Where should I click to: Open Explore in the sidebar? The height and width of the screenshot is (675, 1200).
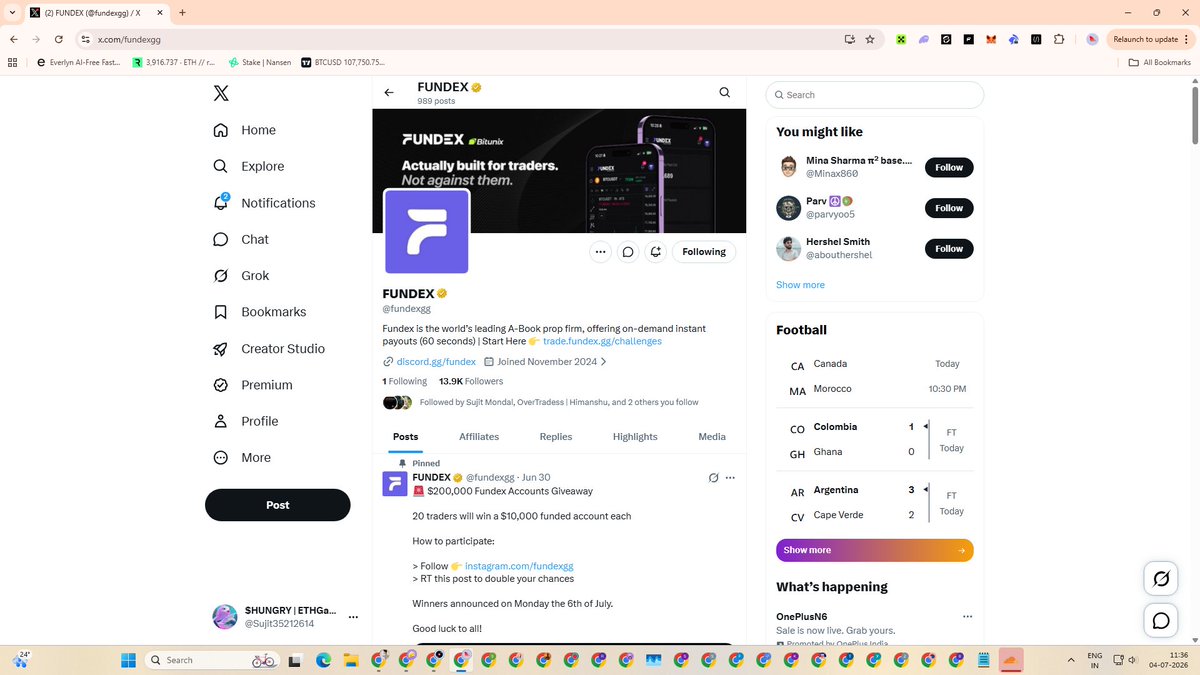coord(249,166)
